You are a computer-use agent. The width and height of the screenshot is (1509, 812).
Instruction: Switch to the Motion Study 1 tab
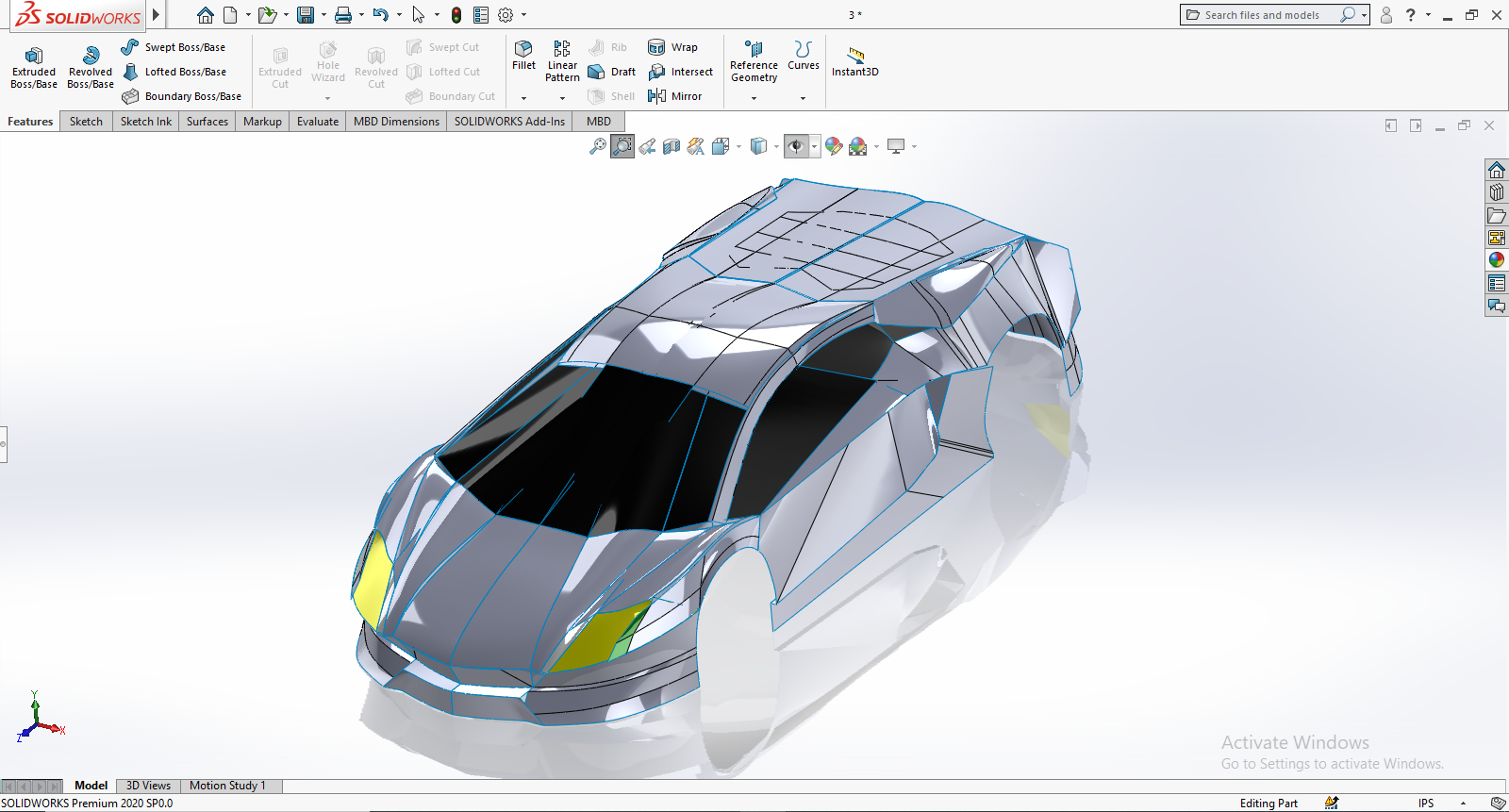click(227, 786)
